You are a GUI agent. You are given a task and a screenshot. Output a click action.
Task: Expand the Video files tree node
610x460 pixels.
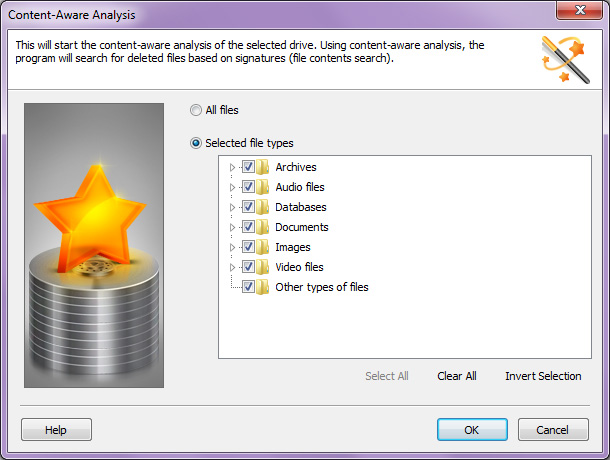232,267
